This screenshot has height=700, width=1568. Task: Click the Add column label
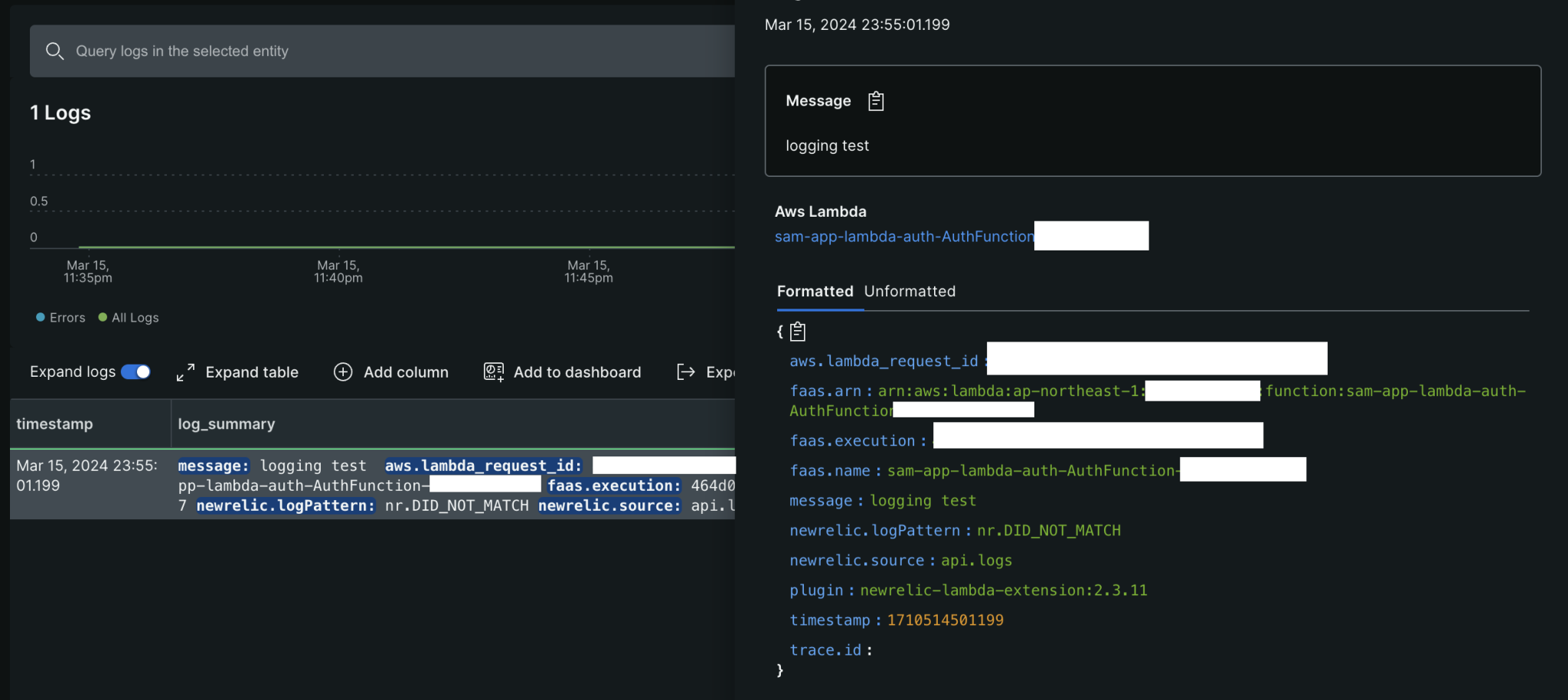pyautogui.click(x=406, y=372)
